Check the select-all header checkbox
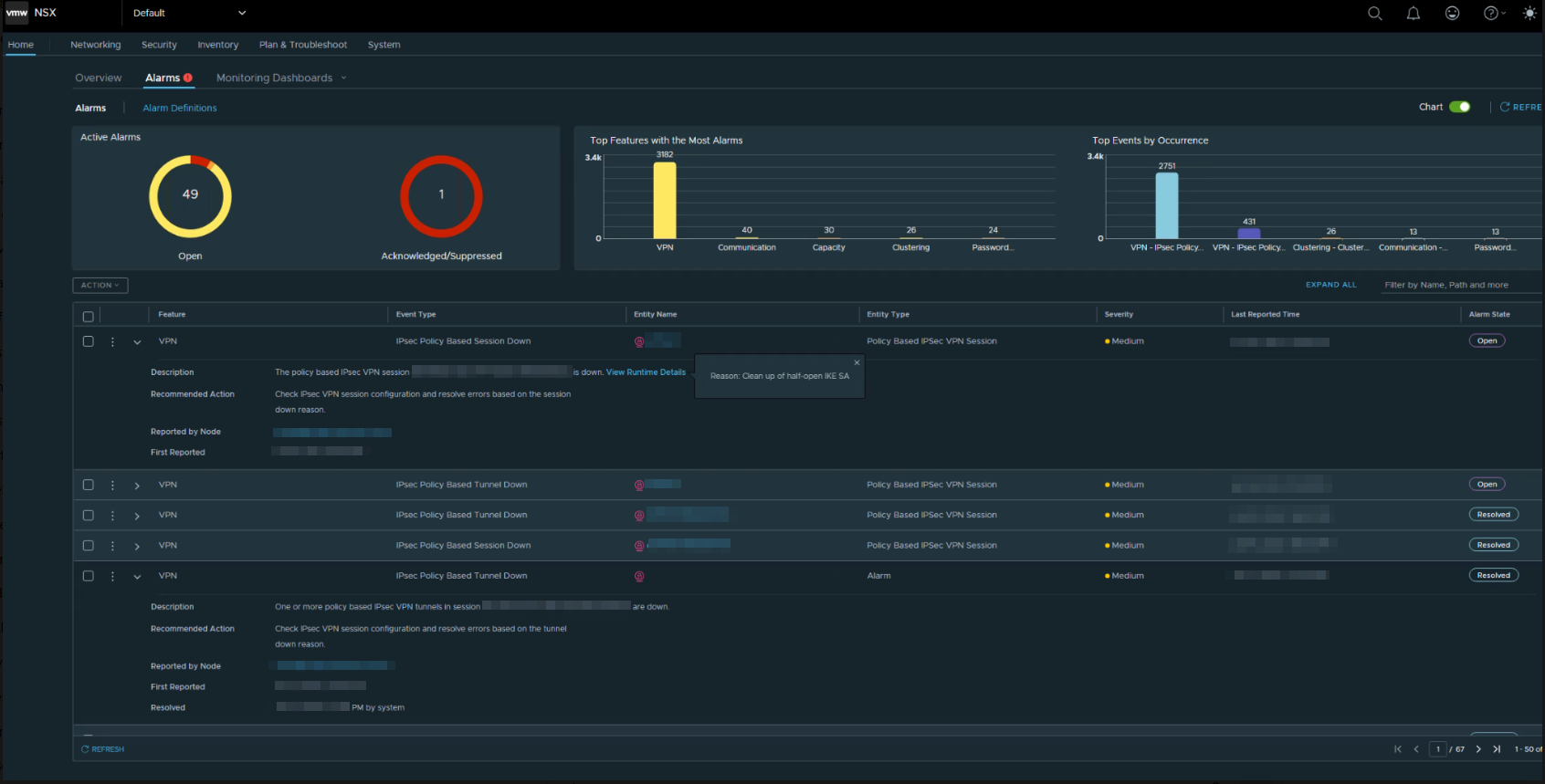 [x=89, y=317]
